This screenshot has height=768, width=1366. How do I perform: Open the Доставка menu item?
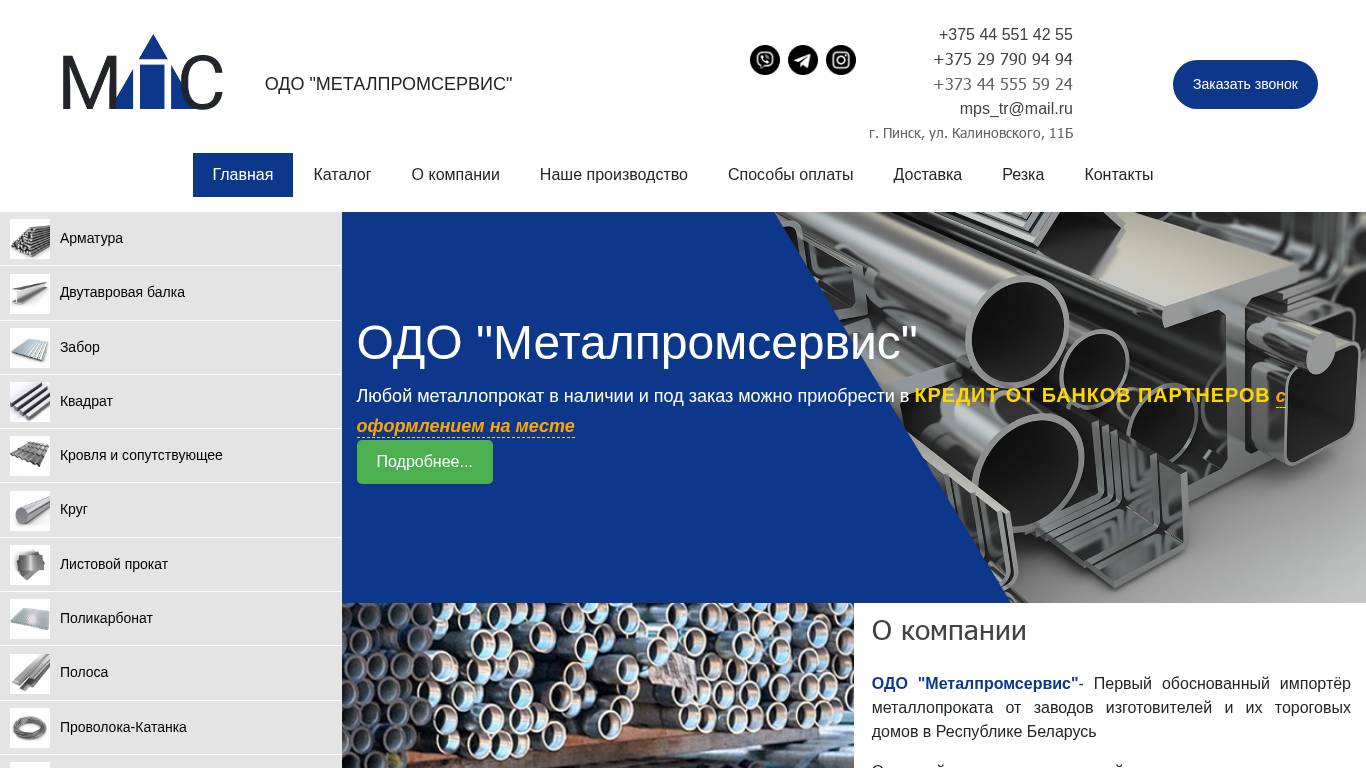[x=928, y=175]
